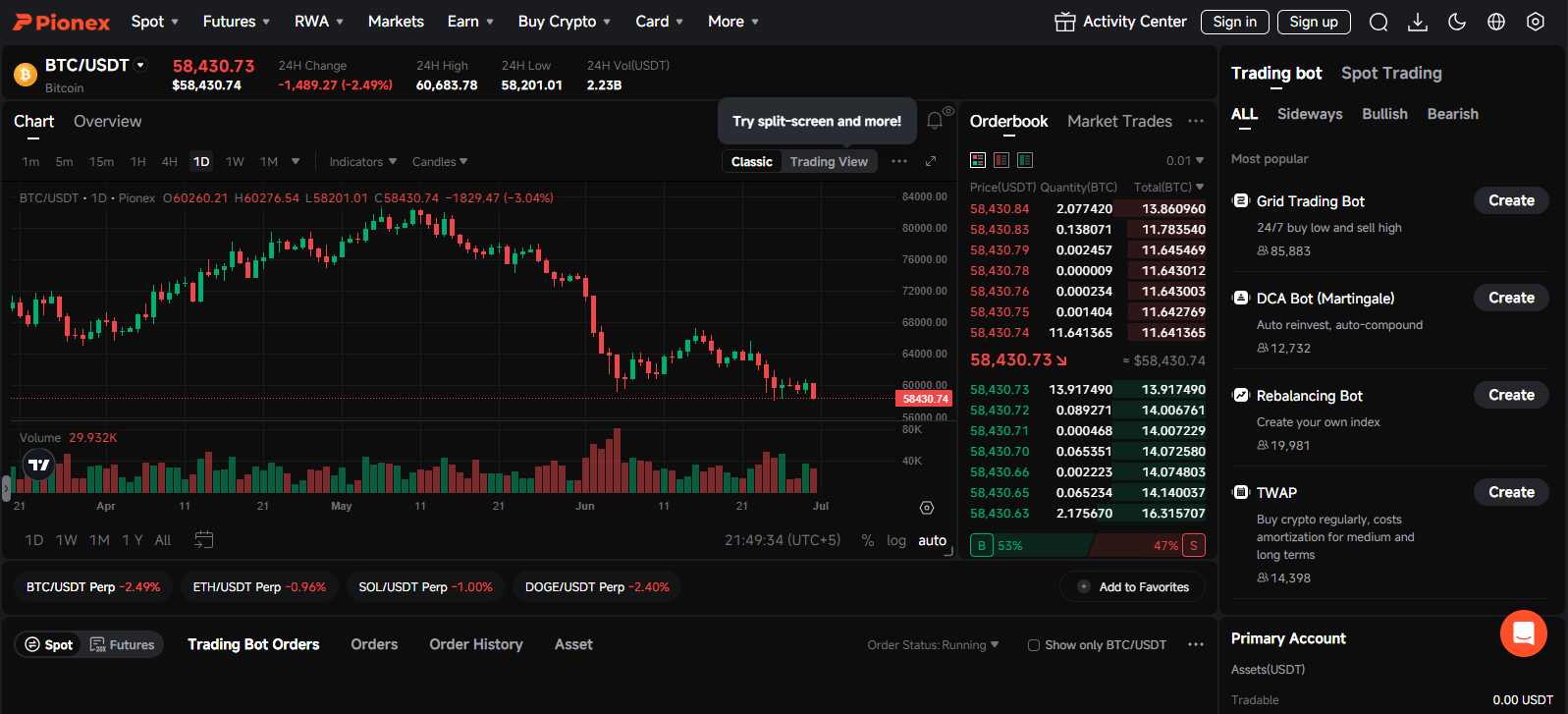Viewport: 1568px width, 714px height.
Task: Open chart settings gear below price axis
Action: click(x=927, y=508)
